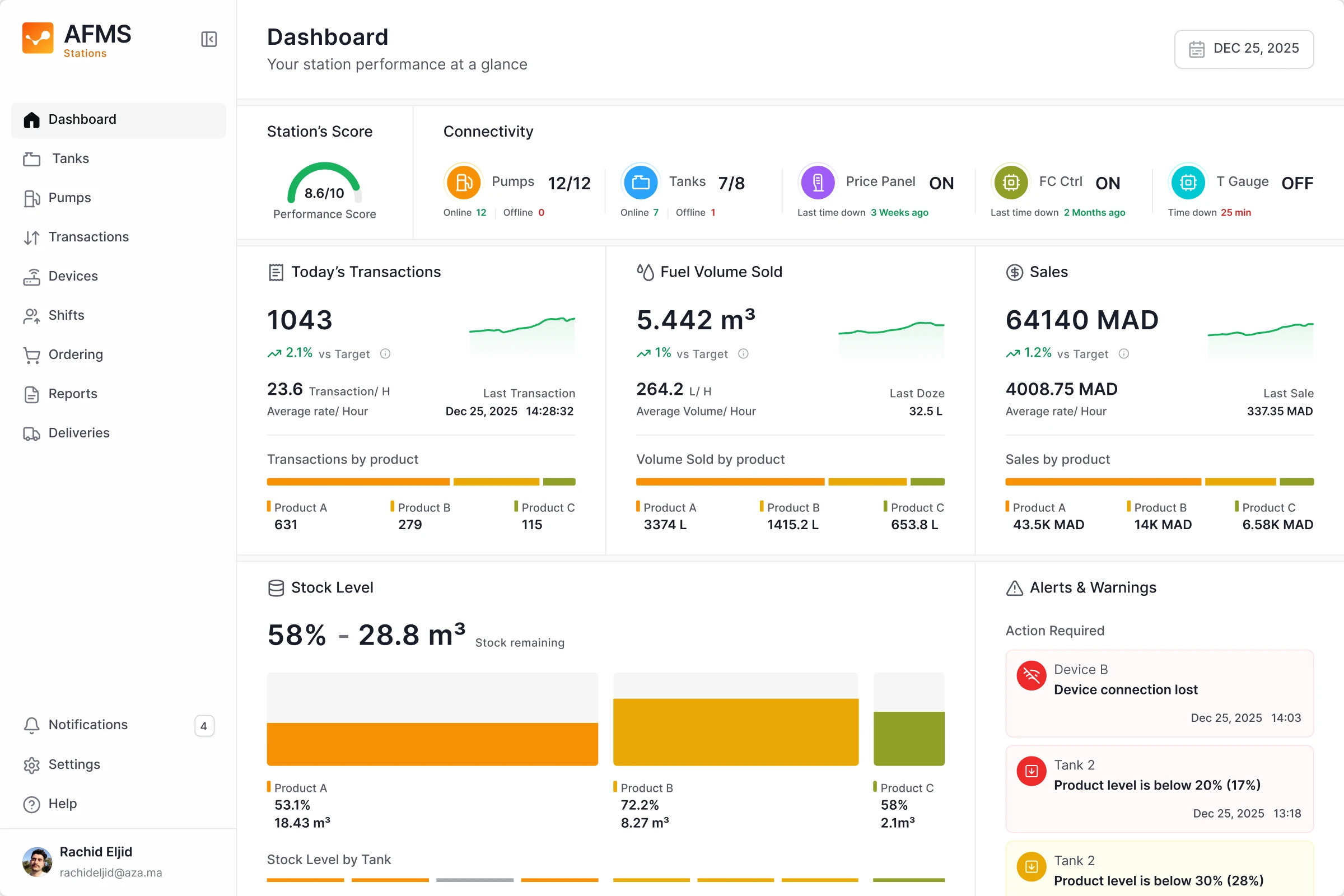The image size is (1344, 896).
Task: Click info icon beside transactions vs Target
Action: pos(385,354)
